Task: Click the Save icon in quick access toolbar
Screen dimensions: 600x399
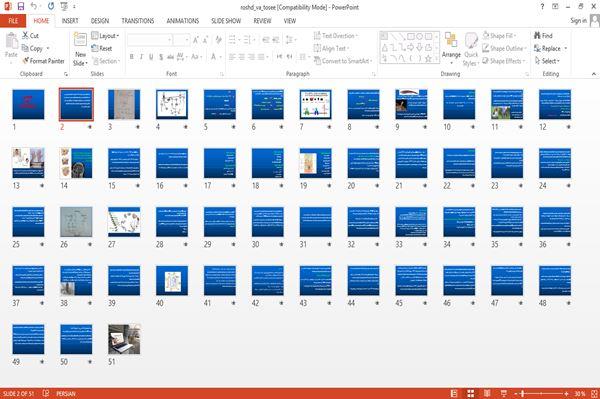Action: pos(21,6)
